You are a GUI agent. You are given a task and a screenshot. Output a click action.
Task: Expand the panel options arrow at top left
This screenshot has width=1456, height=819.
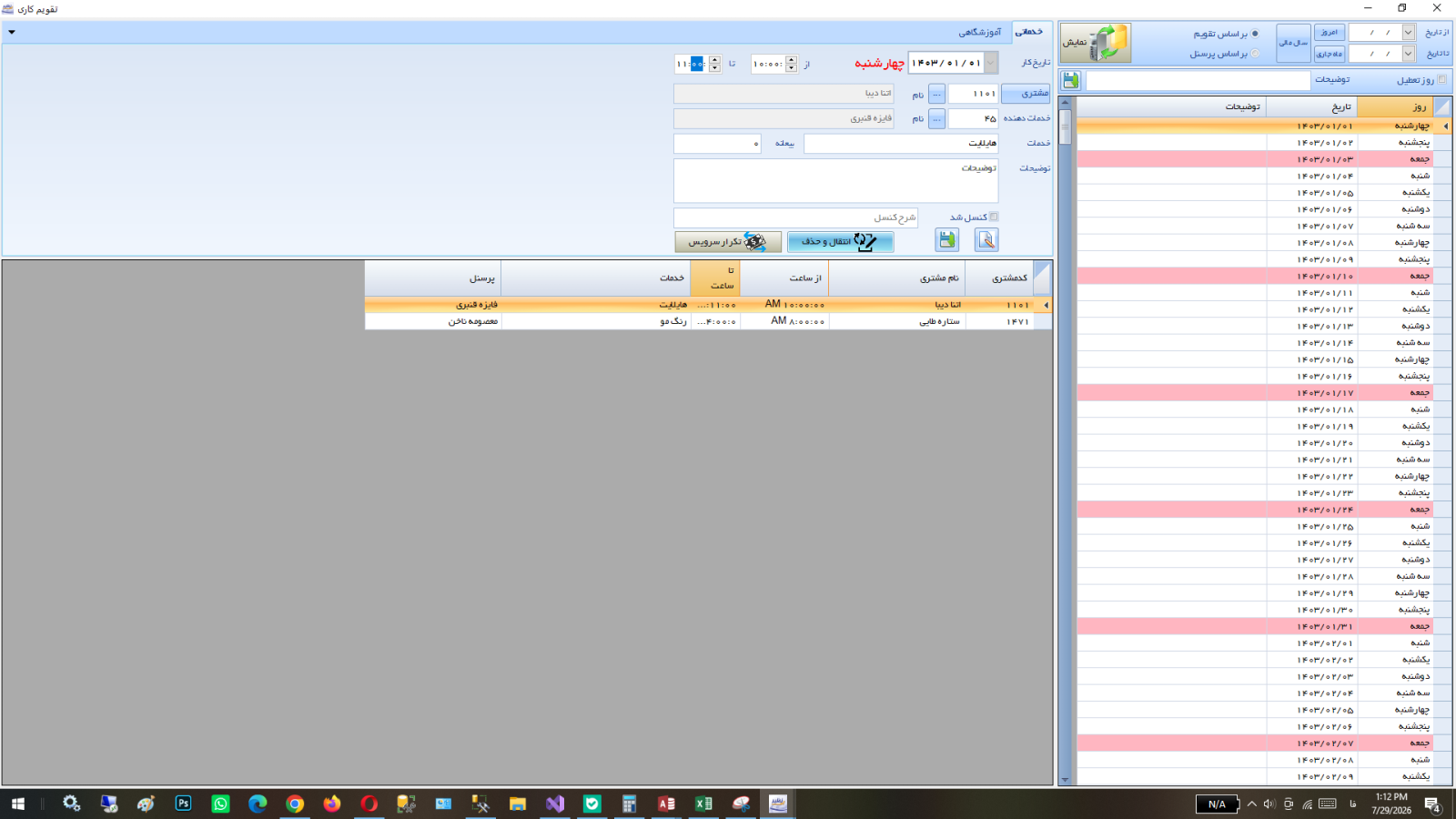pos(12,32)
